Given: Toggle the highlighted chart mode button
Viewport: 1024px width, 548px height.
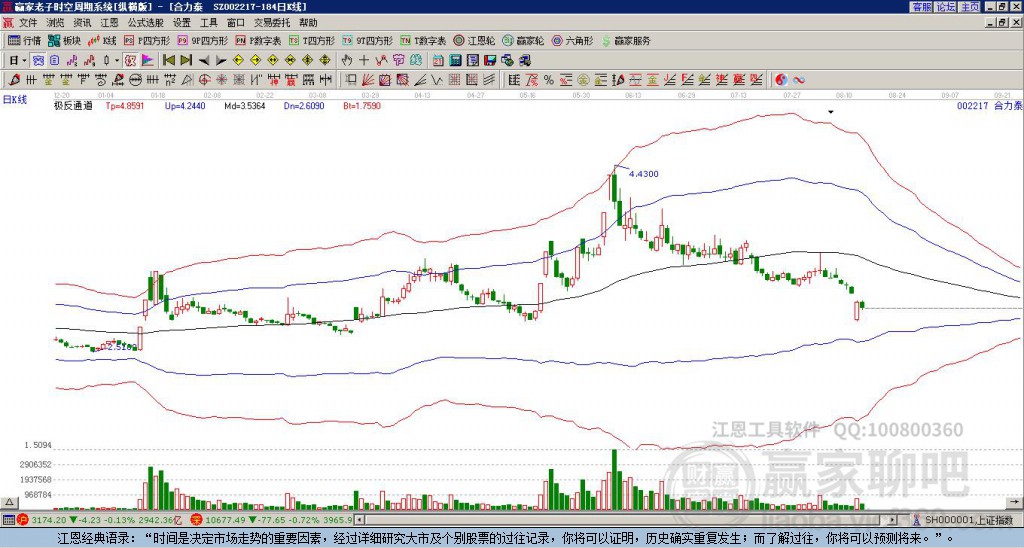Looking at the screenshot, I should [x=39, y=61].
